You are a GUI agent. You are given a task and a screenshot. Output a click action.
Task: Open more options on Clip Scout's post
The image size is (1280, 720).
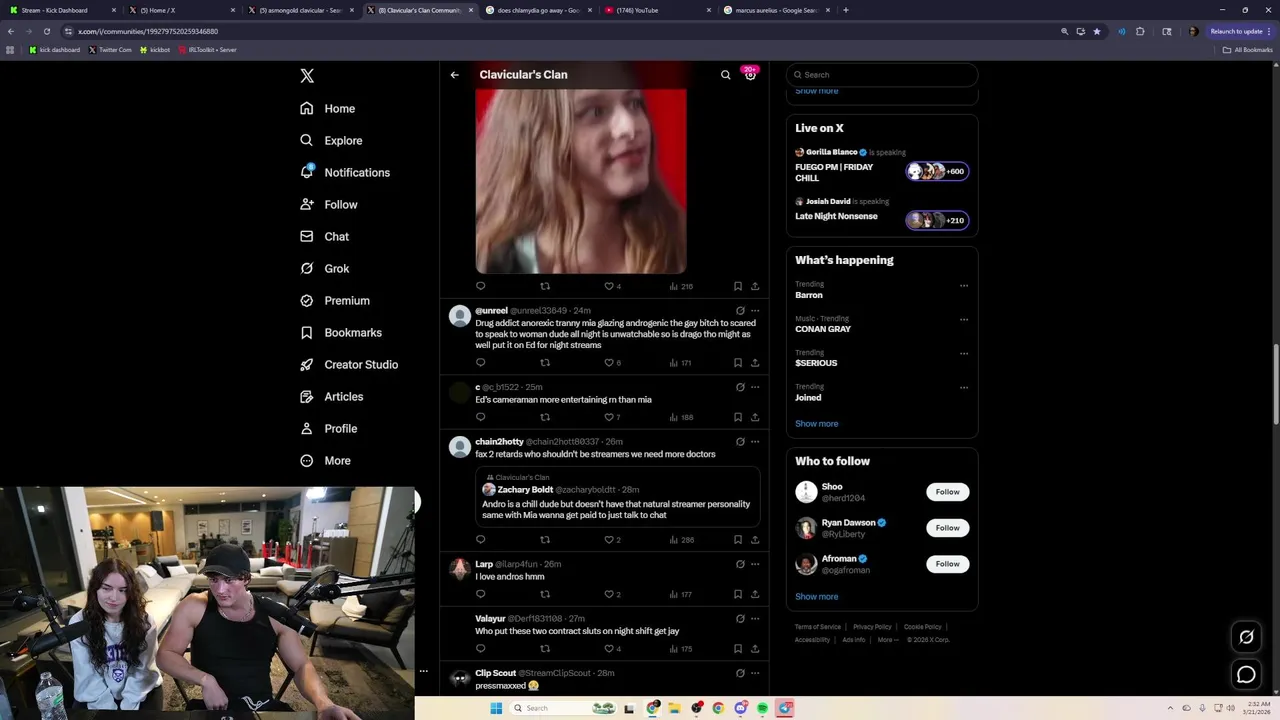click(x=755, y=673)
